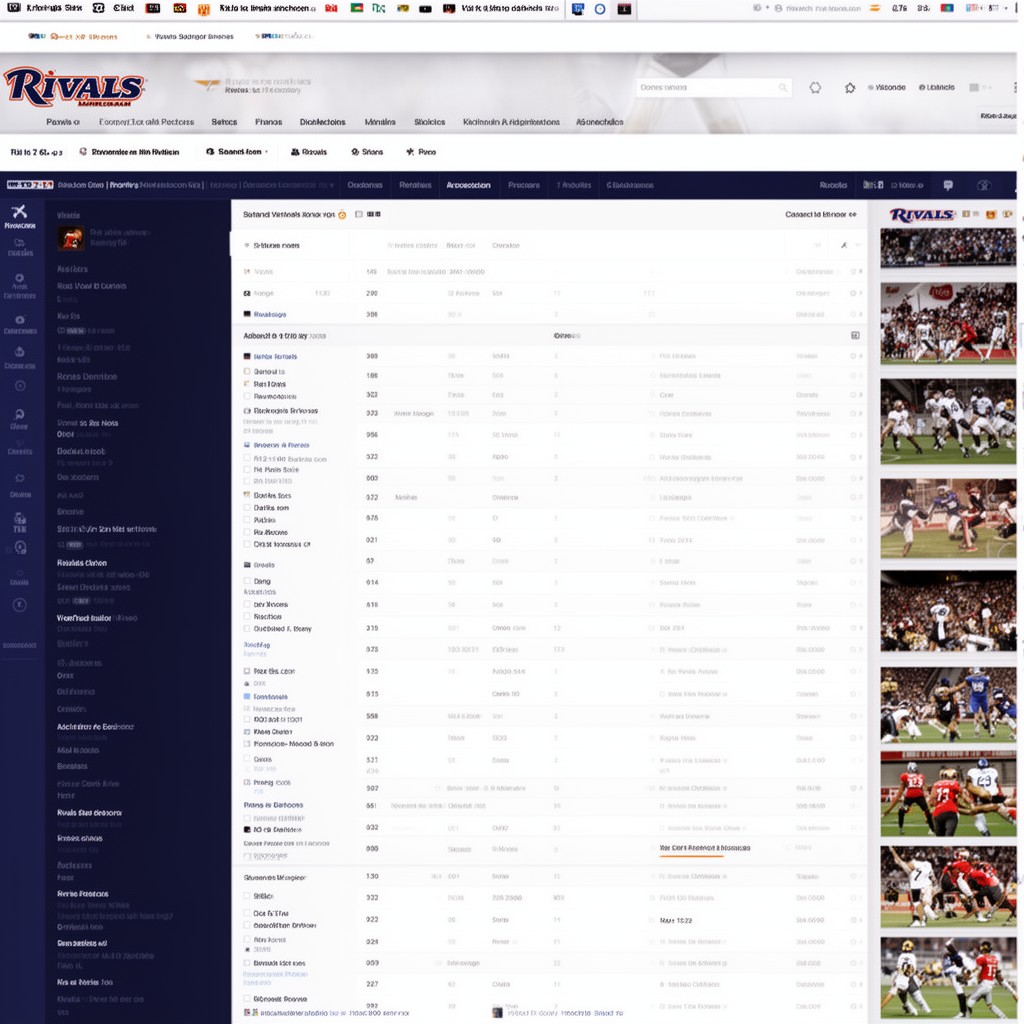The image size is (1024, 1024).
Task: Open the 'Soancl foon' dropdown in the sub-navigation
Action: click(237, 152)
